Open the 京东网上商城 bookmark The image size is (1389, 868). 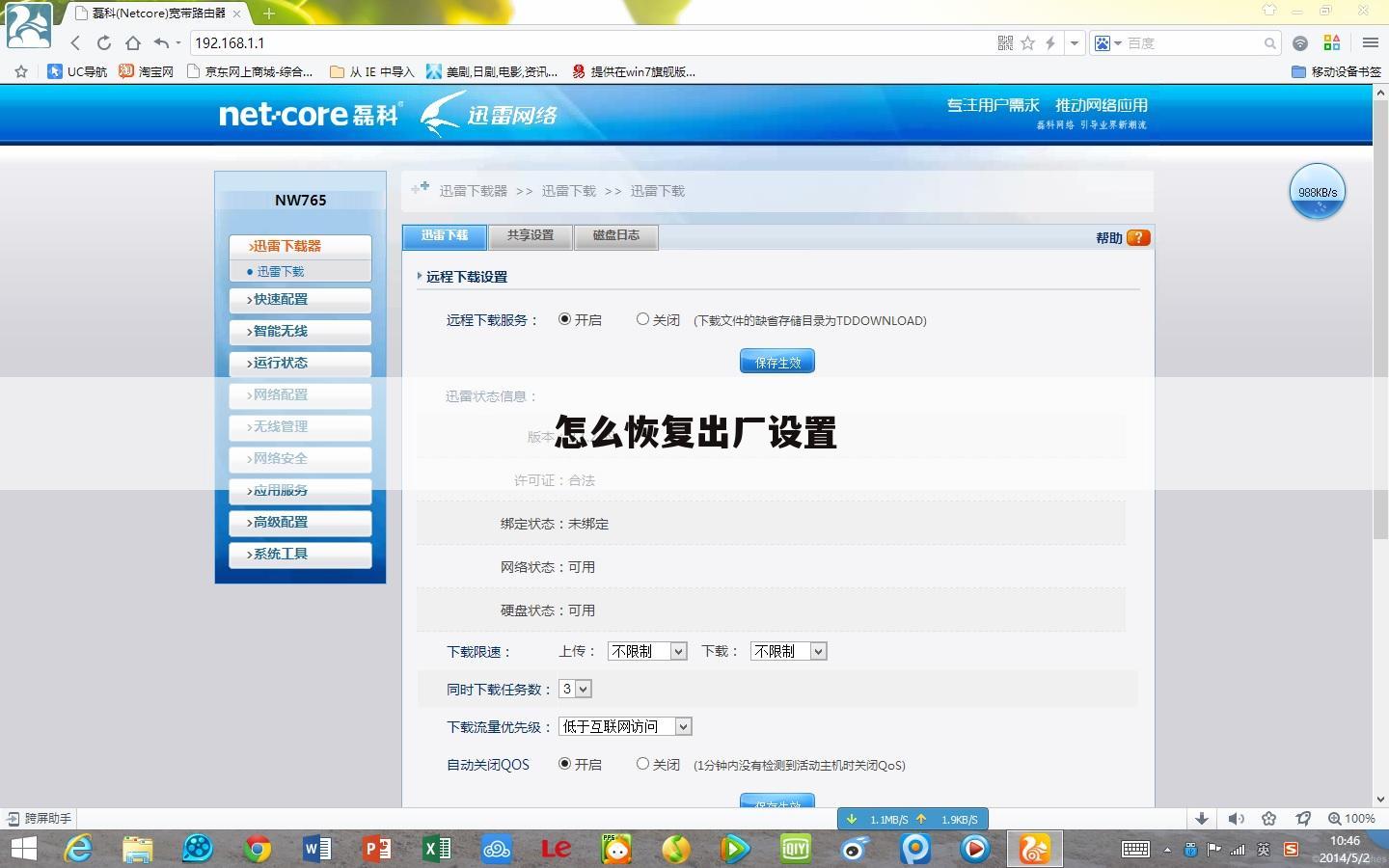tap(250, 71)
